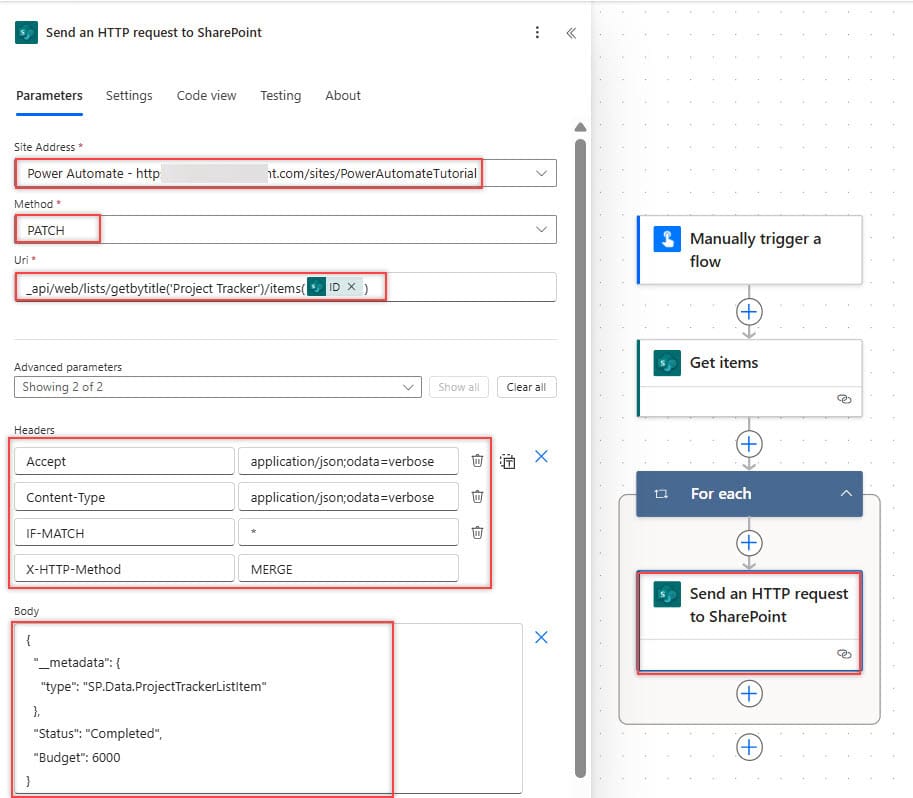Screen dimensions: 913x798
Task: Collapse the For each loop
Action: click(x=846, y=493)
